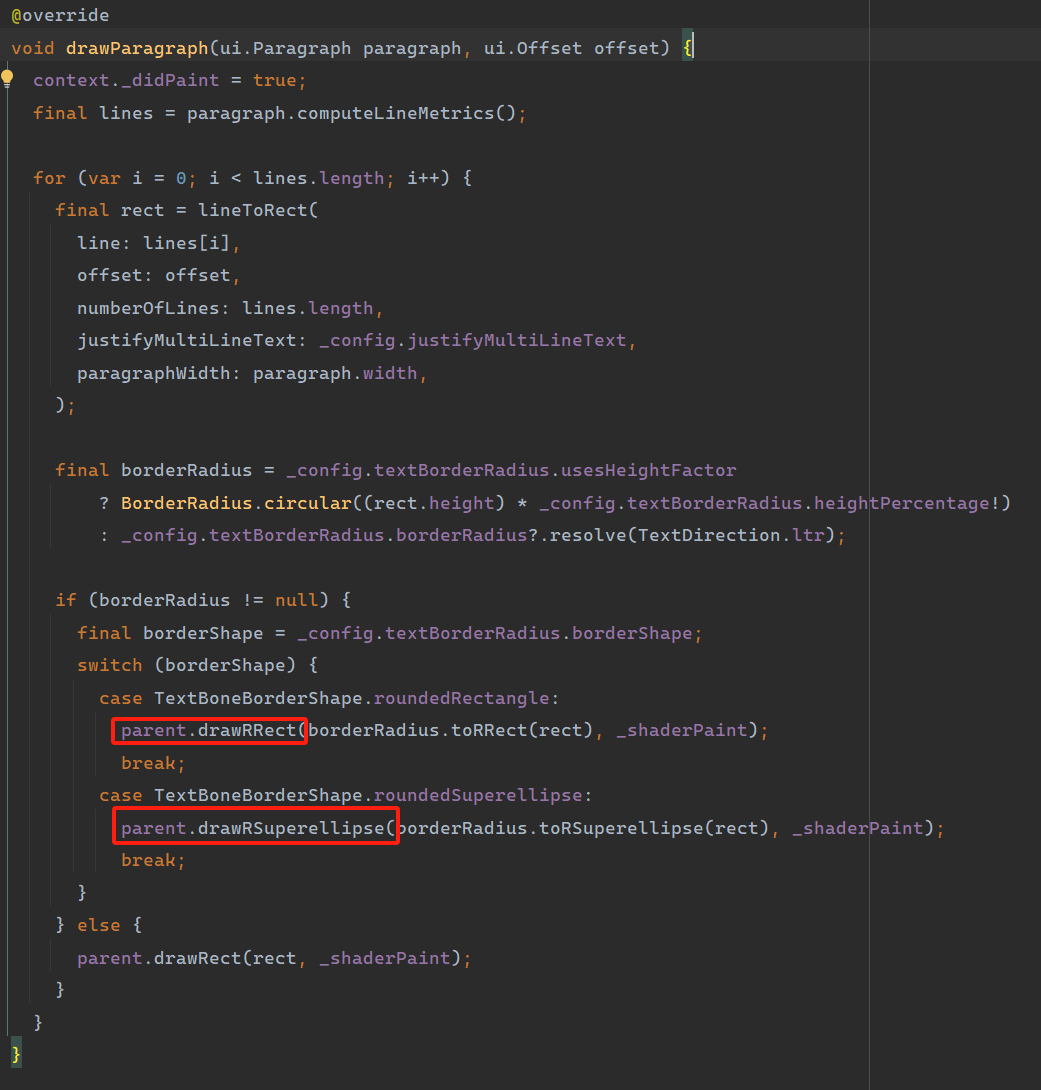
Task: Click the else keyword
Action: (99, 925)
